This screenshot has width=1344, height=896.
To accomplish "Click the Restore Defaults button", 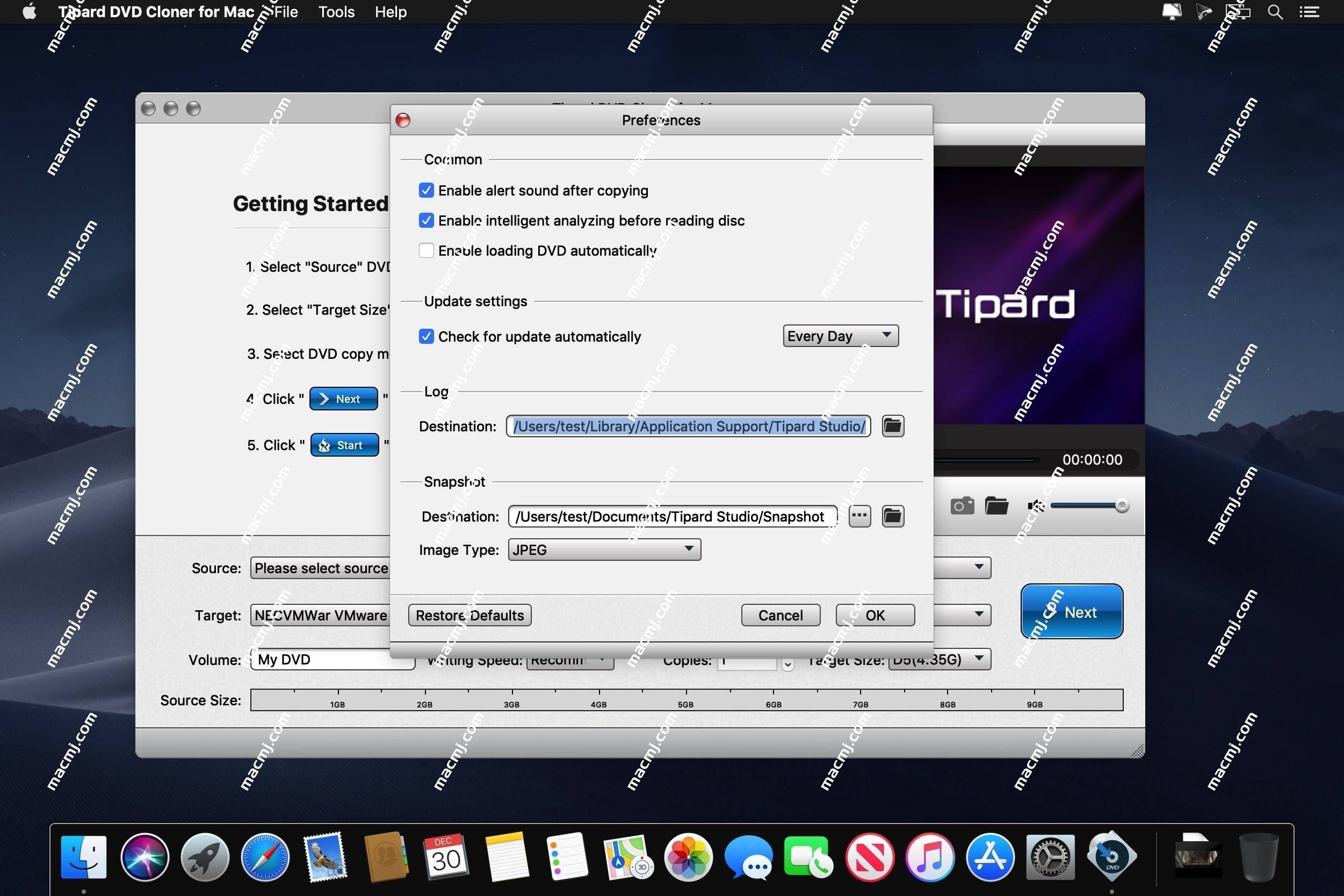I will [x=470, y=614].
